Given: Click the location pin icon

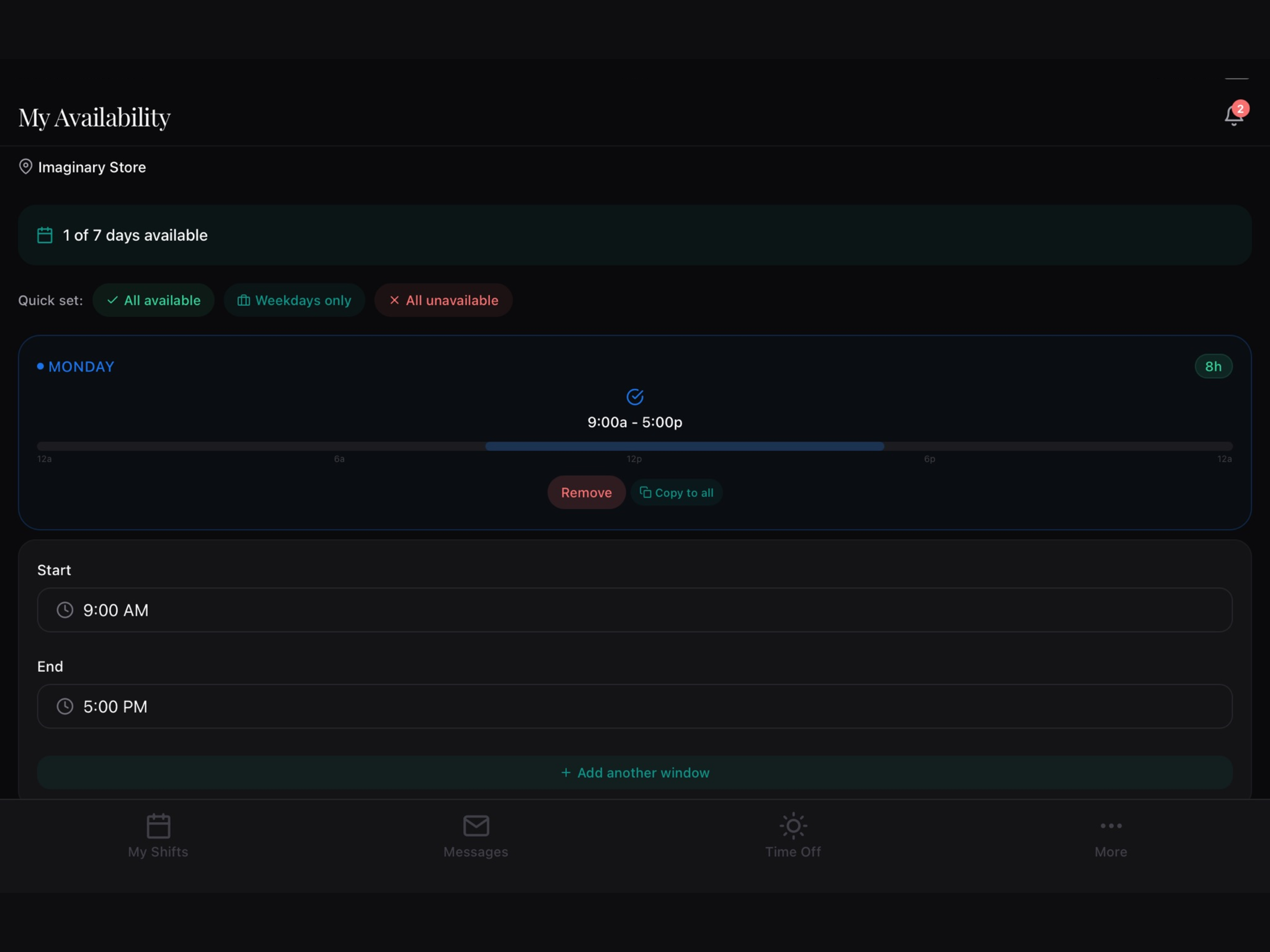Looking at the screenshot, I should 25,167.
